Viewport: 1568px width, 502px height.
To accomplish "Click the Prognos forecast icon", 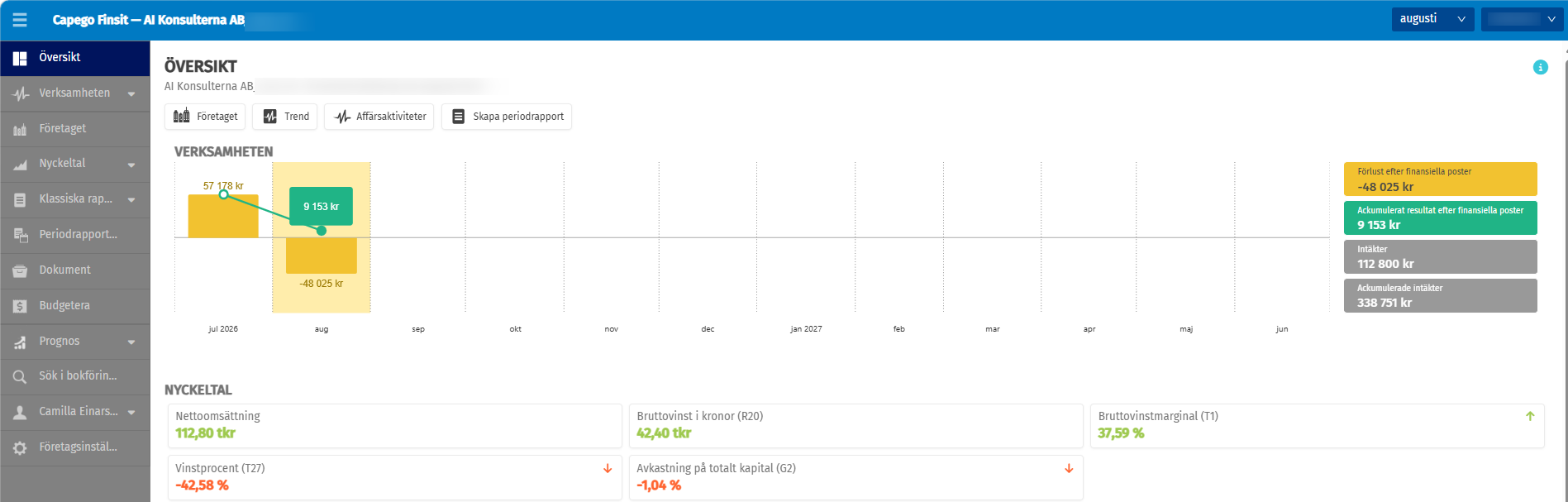I will click(20, 342).
